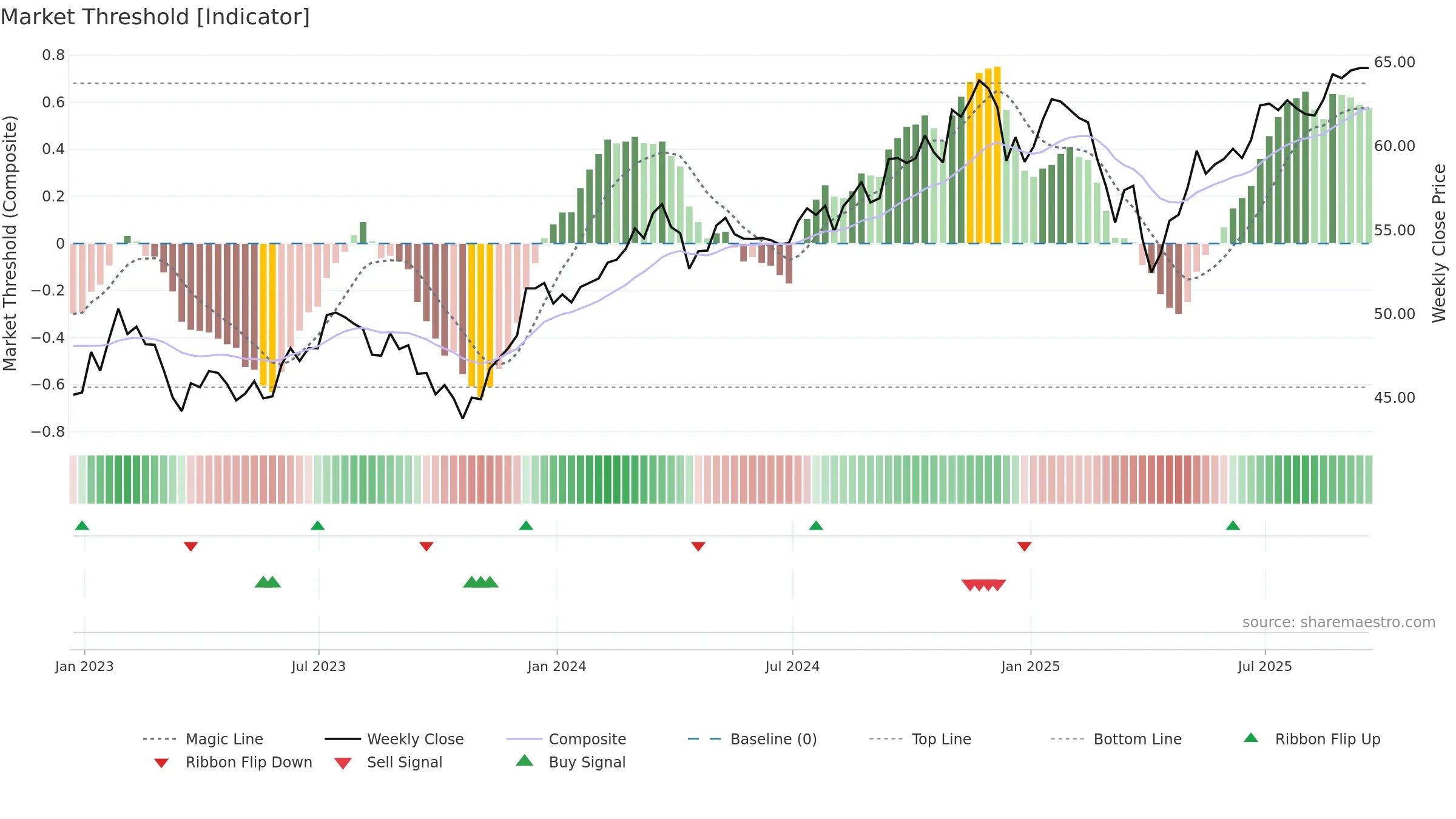Toggle the Weekly Close legend entry
This screenshot has height=819, width=1456.
point(394,739)
